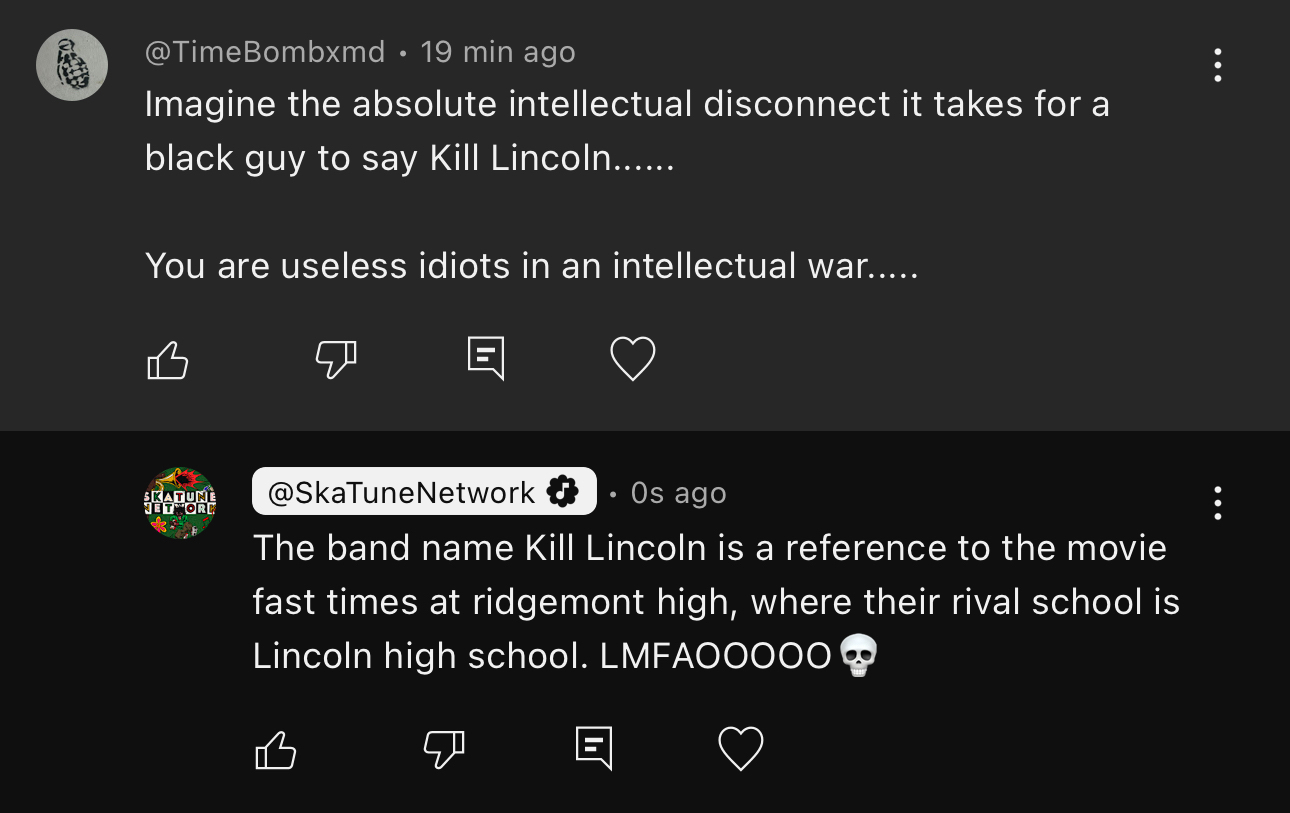Image resolution: width=1290 pixels, height=813 pixels.
Task: Thumbs down the @SkaTuneNetwork reply
Action: [444, 749]
